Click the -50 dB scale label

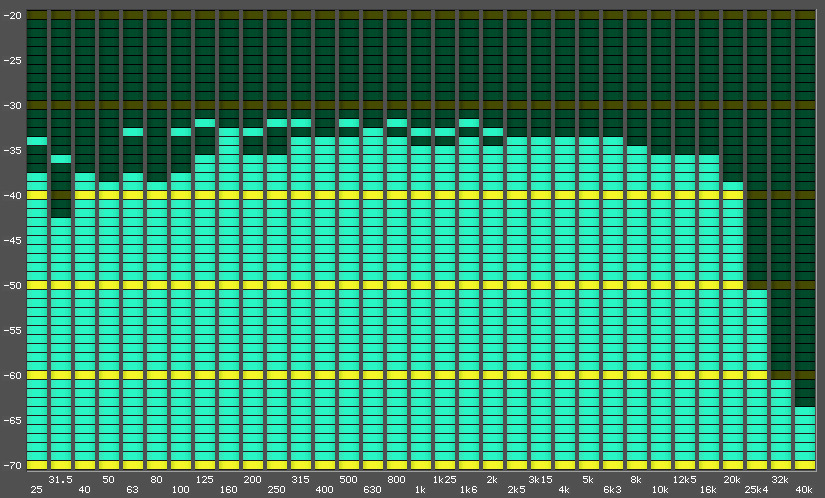[x=13, y=286]
